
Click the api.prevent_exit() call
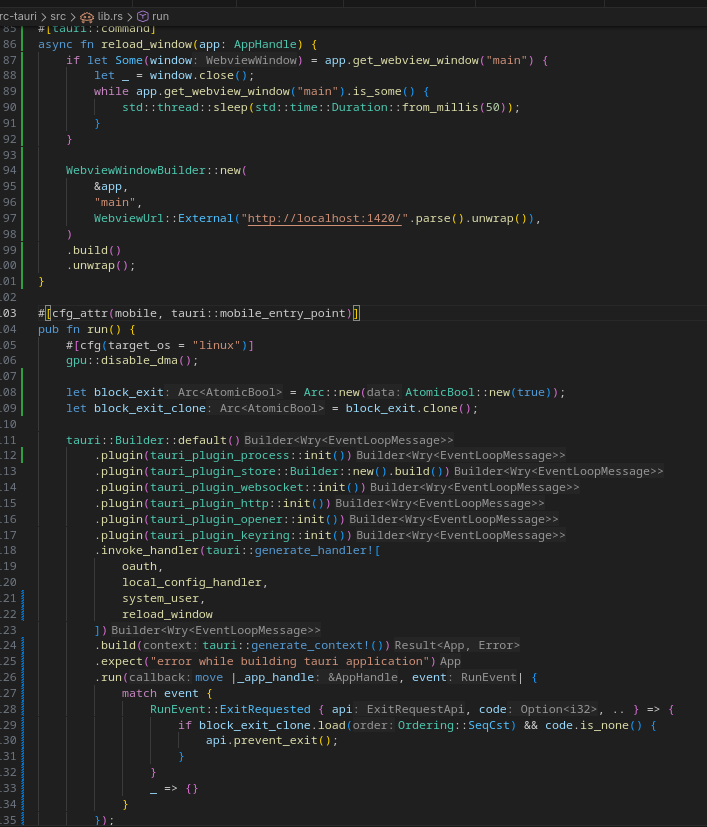point(272,740)
